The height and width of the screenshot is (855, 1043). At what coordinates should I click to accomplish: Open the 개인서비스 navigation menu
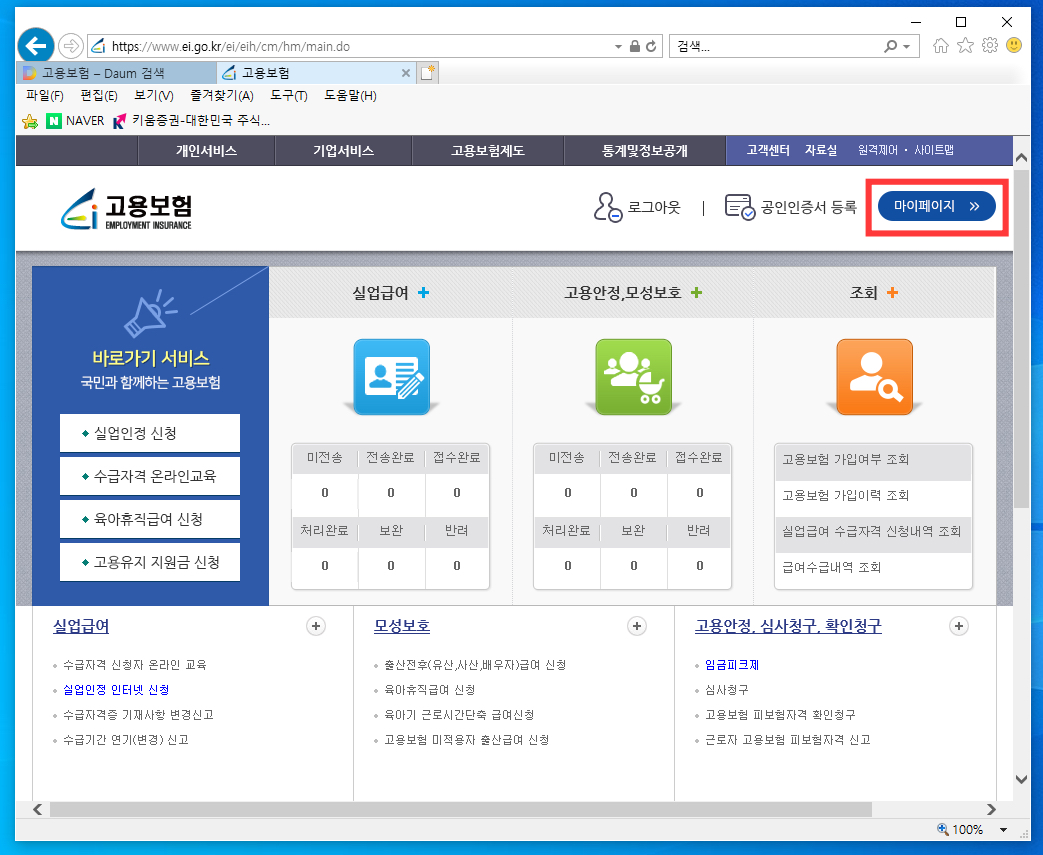tap(206, 151)
